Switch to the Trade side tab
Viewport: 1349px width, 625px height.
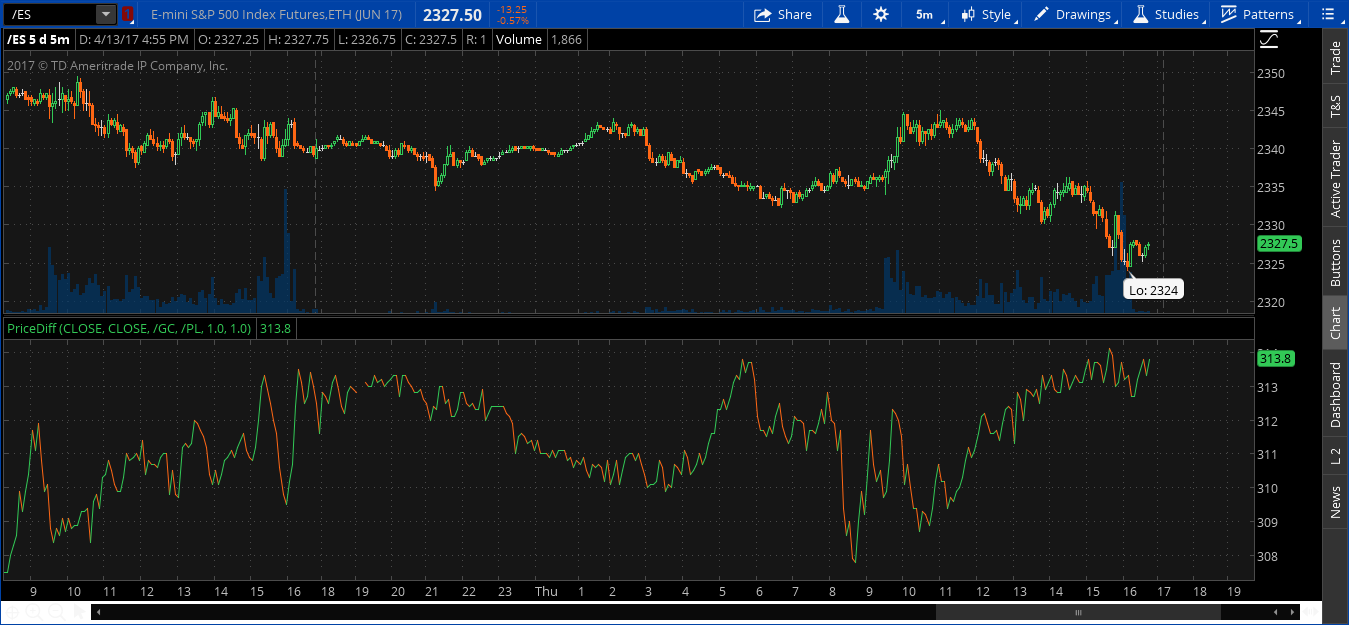point(1335,58)
